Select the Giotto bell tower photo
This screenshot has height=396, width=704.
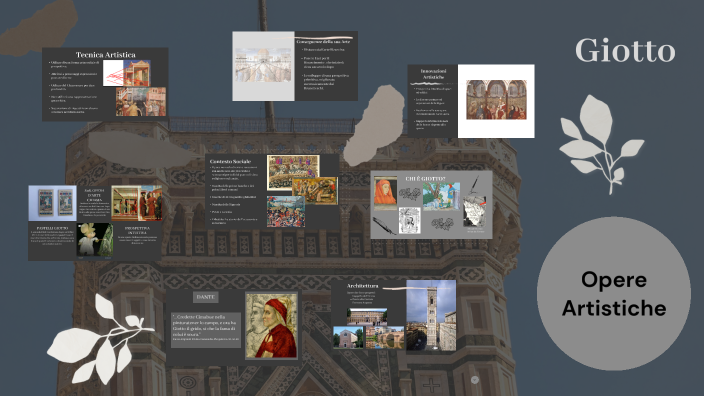click(431, 316)
